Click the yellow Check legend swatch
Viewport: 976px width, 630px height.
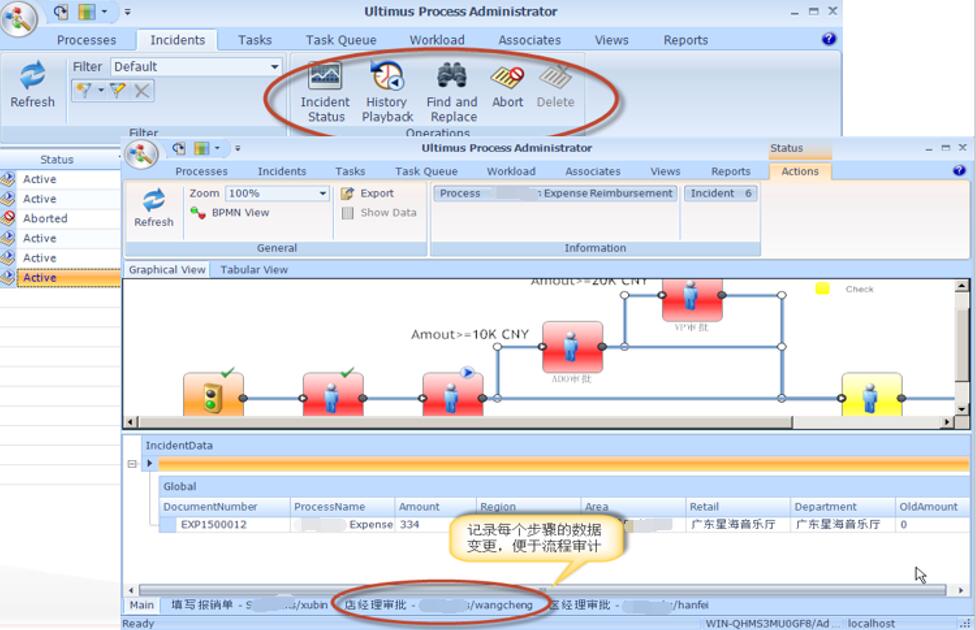point(822,289)
